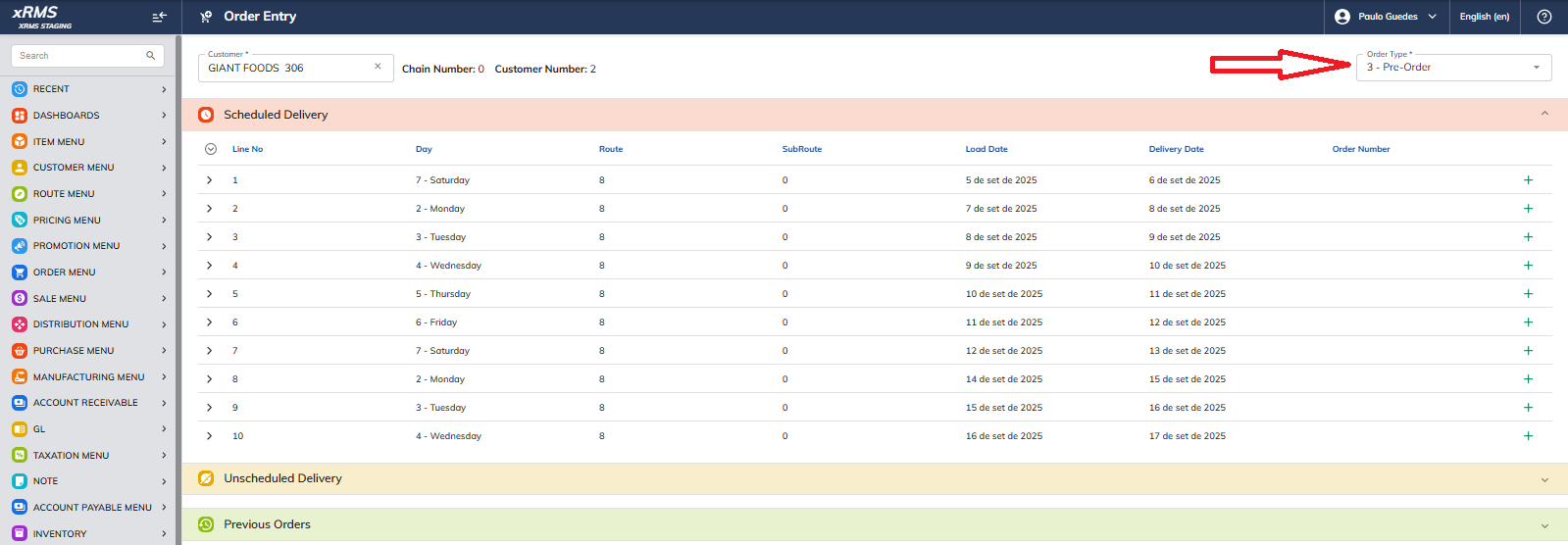Viewport: 1568px width, 545px height.
Task: Click the ITEM MENU icon
Action: point(20,141)
